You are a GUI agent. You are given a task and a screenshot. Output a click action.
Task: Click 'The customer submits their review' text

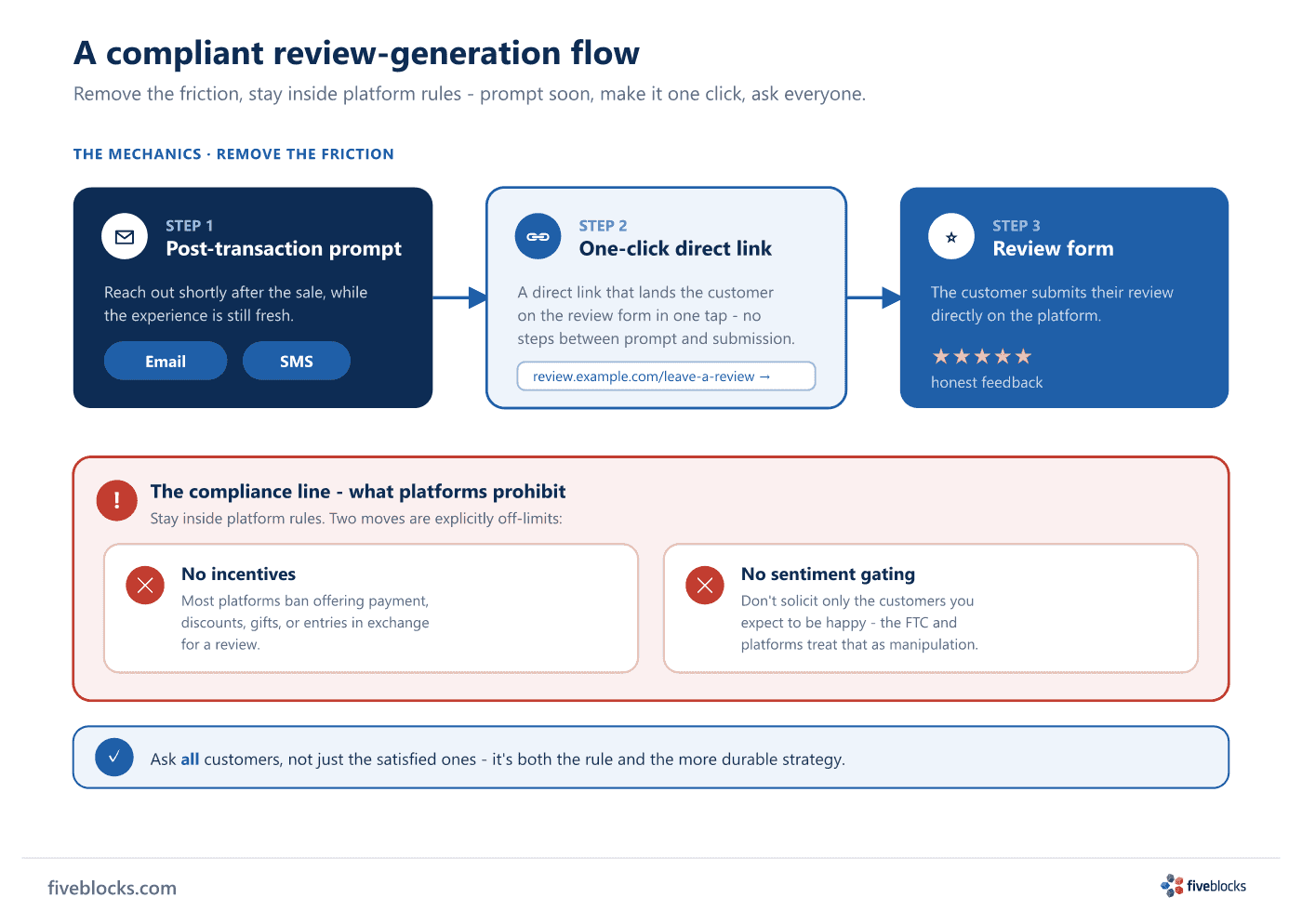(x=1052, y=304)
